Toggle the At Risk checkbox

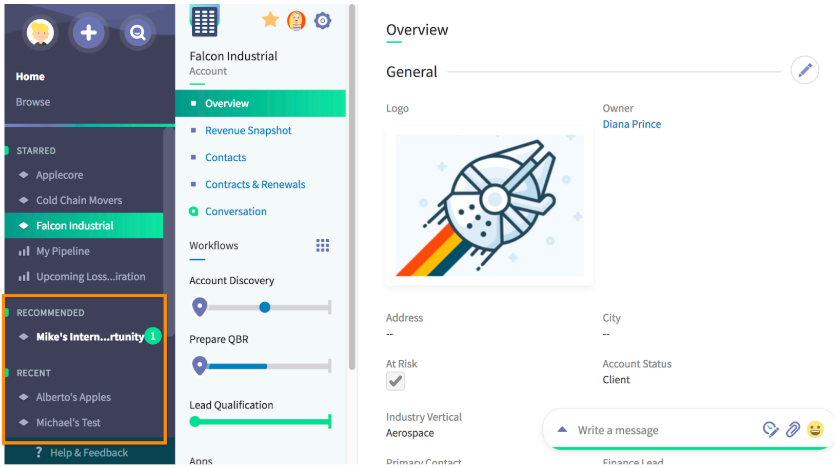tap(395, 381)
